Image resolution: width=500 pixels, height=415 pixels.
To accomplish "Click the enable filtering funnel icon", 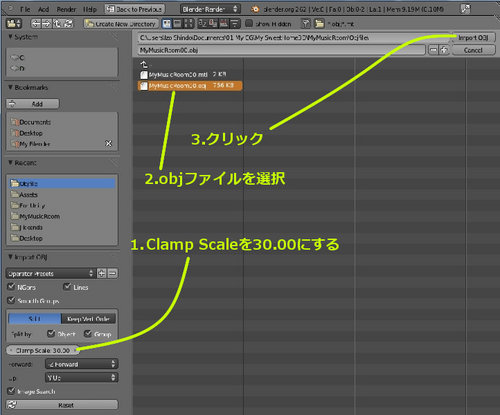I will (x=306, y=24).
